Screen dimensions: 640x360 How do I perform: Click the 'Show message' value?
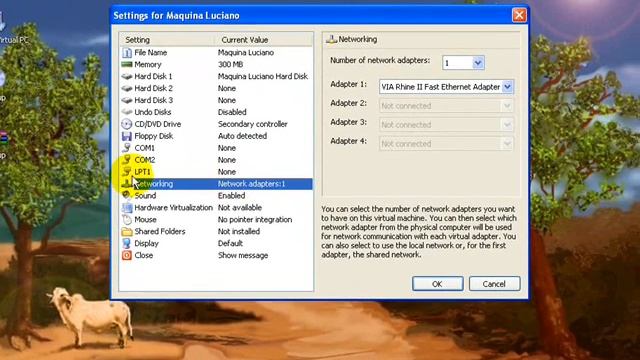tap(243, 255)
